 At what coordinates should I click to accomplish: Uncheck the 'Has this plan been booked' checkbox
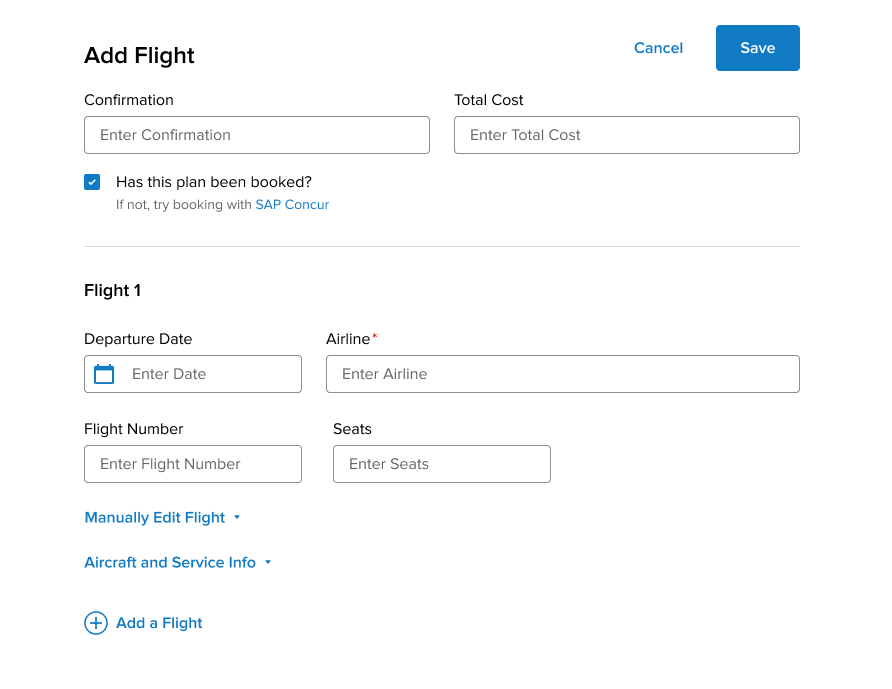[x=92, y=182]
